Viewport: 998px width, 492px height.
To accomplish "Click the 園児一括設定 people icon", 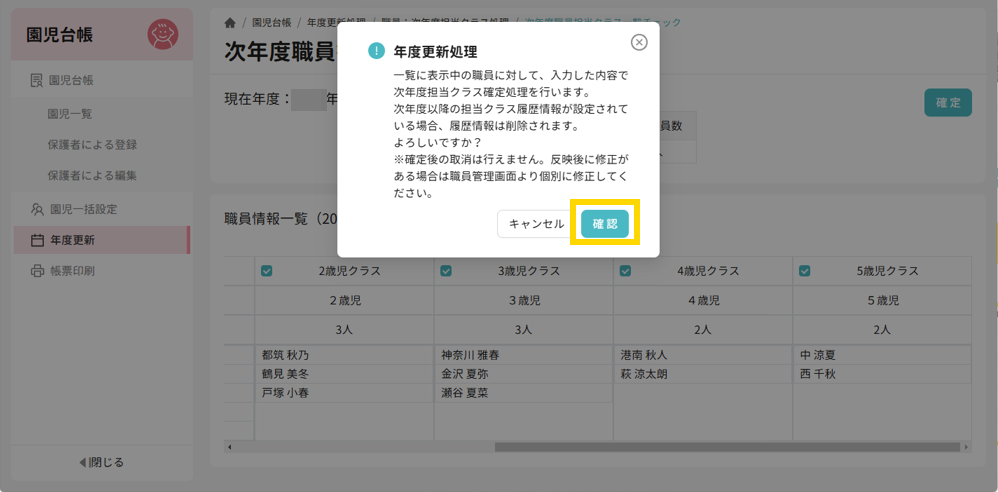I will (x=37, y=210).
